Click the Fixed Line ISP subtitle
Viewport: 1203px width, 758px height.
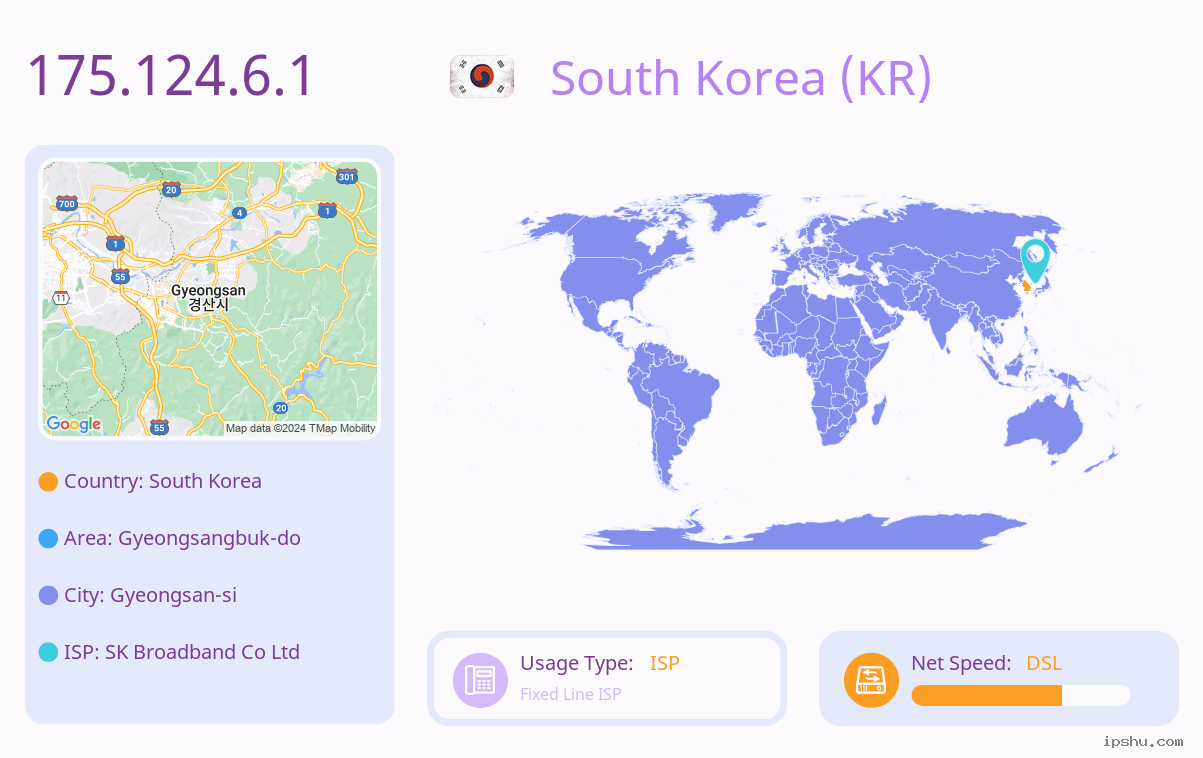571,694
